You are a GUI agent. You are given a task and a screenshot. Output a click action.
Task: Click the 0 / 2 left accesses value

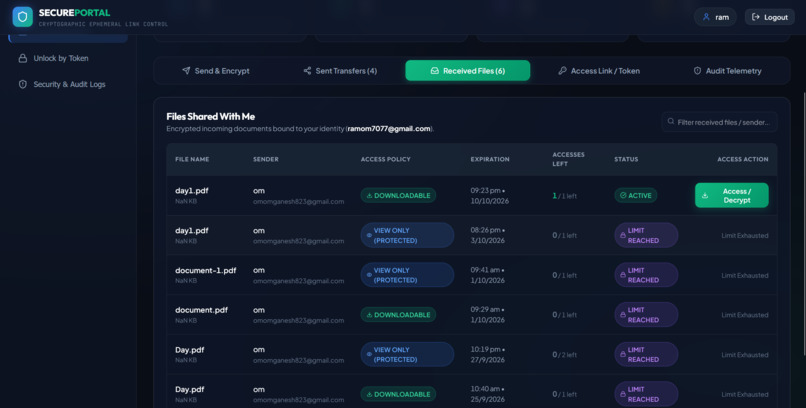pos(564,355)
